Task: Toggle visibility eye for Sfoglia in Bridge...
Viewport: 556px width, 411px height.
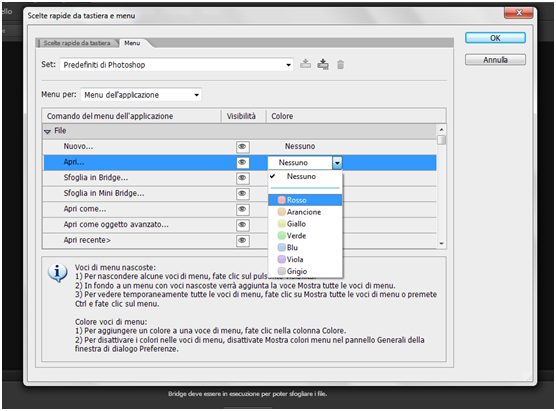Action: tap(243, 178)
